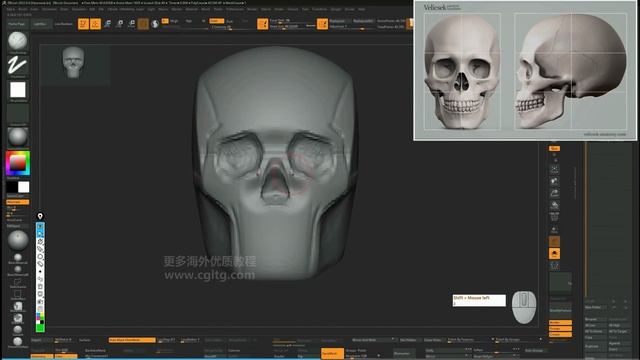Open the empty texture slot
The height and width of the screenshot is (360, 640).
tap(18, 114)
